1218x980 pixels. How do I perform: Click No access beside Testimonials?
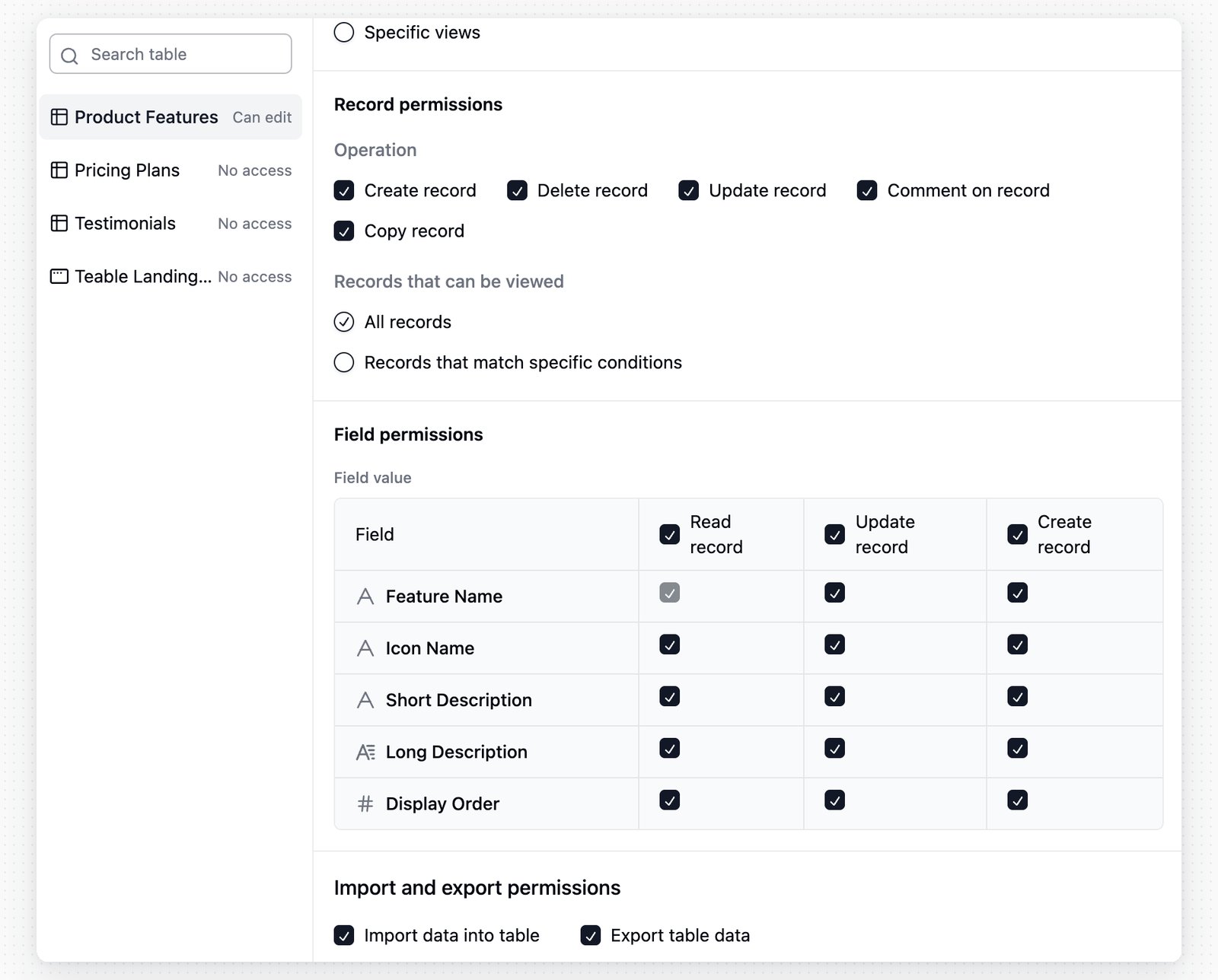[254, 224]
